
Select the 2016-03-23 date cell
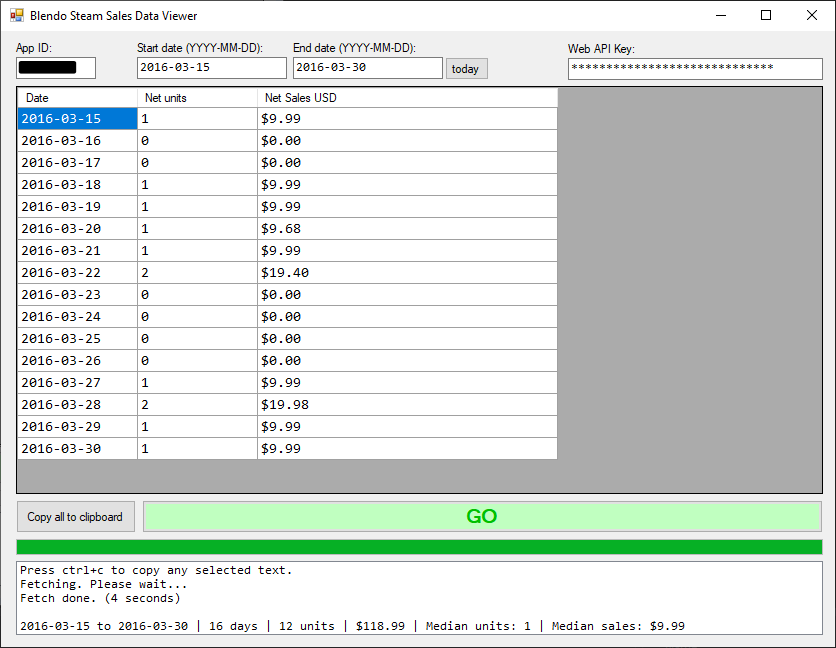77,294
